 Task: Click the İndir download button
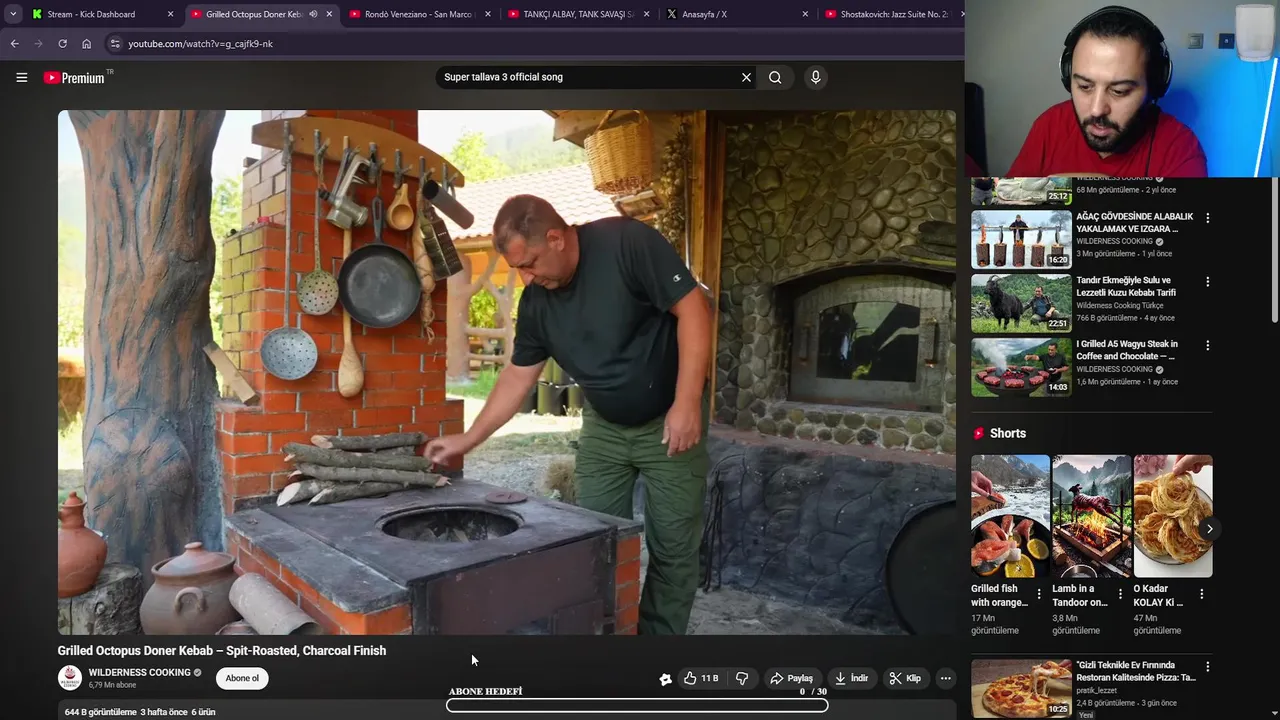tap(852, 678)
